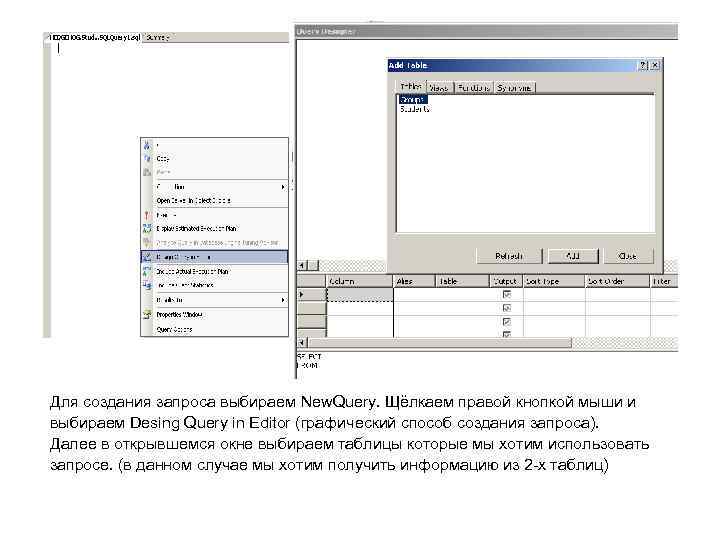720x540 pixels.
Task: Switch to the Tables tab
Action: [411, 87]
